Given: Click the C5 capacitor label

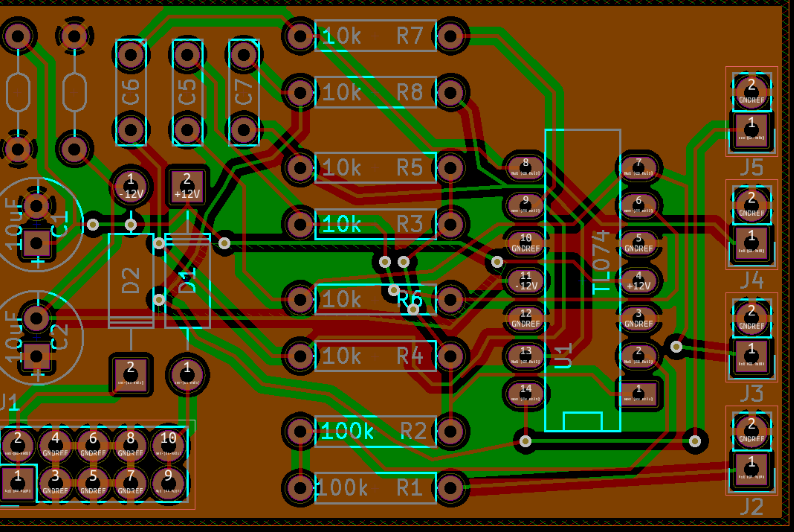Looking at the screenshot, I should (x=187, y=92).
